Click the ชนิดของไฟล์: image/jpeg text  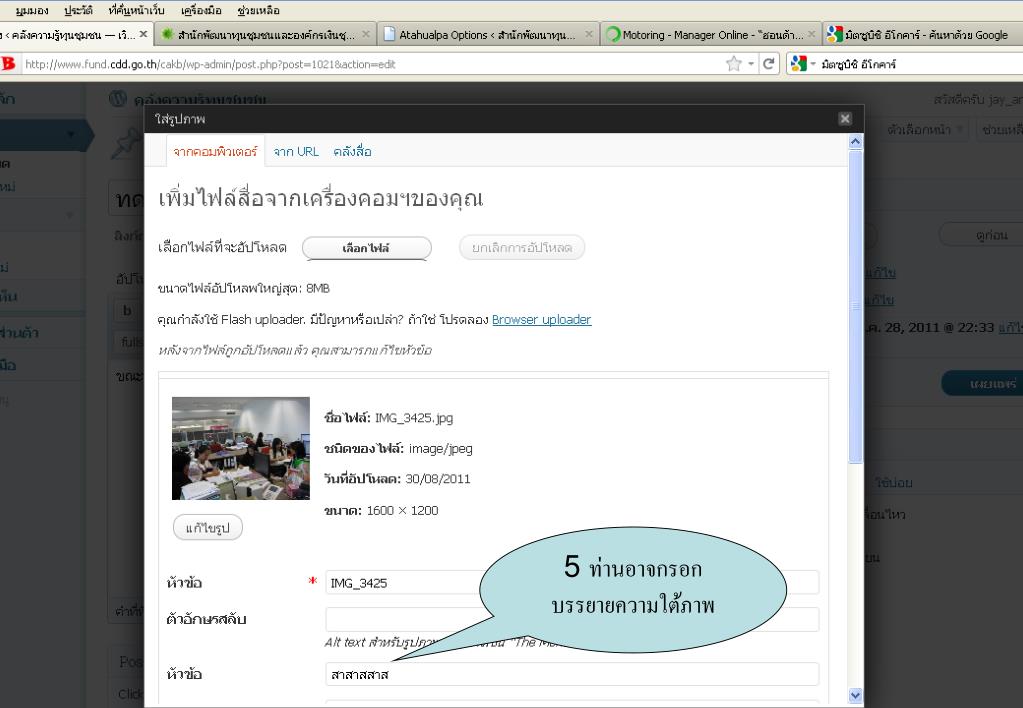tap(399, 448)
